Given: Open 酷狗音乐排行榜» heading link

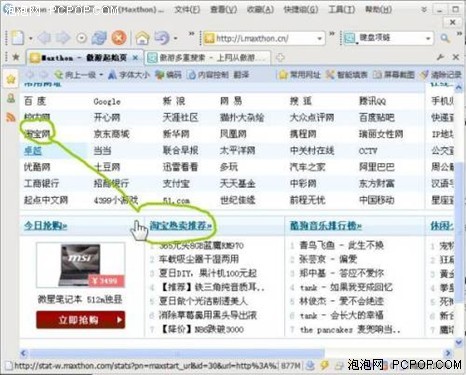Looking at the screenshot, I should coord(326,226).
